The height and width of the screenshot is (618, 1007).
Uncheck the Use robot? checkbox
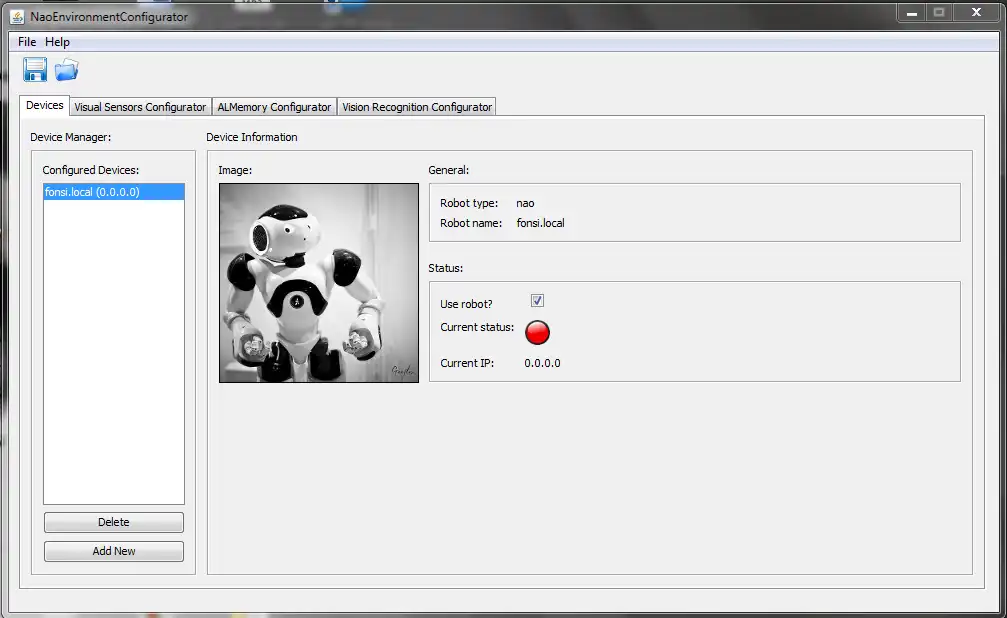(x=538, y=301)
